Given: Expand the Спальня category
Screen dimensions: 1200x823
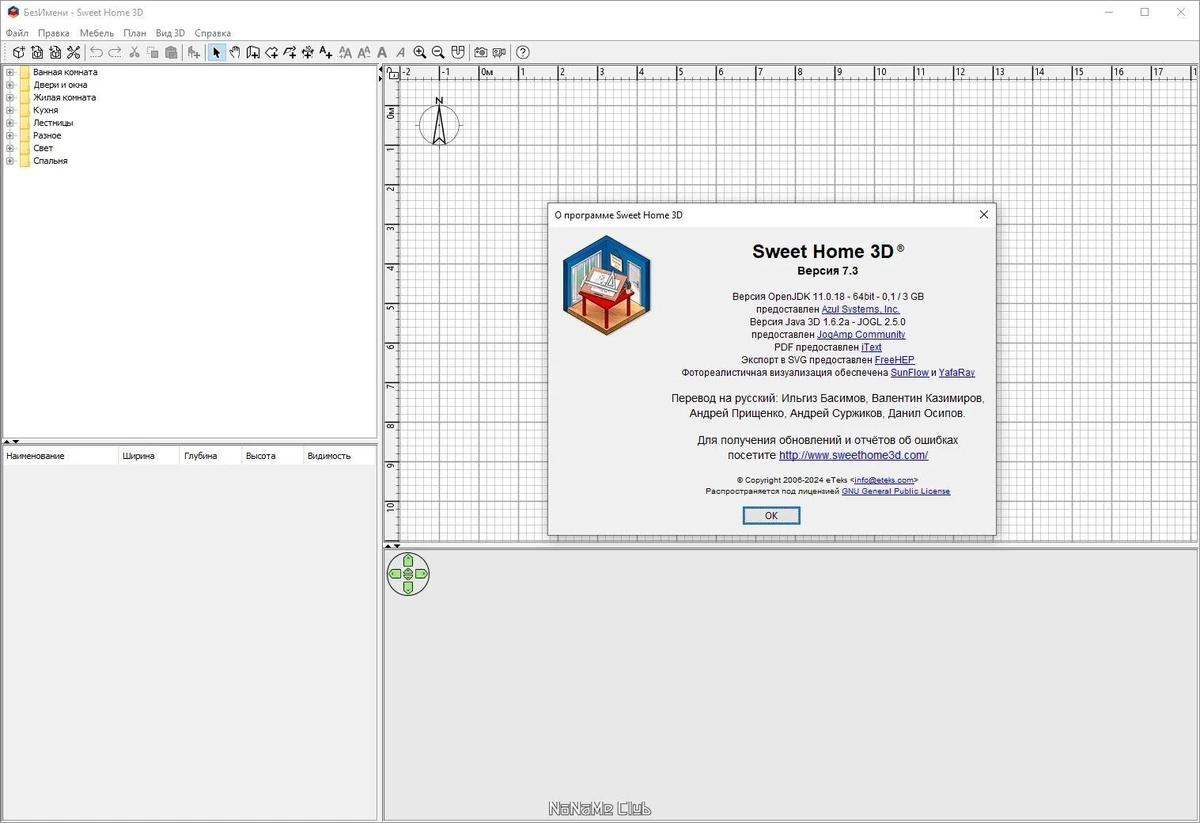Looking at the screenshot, I should click(10, 160).
